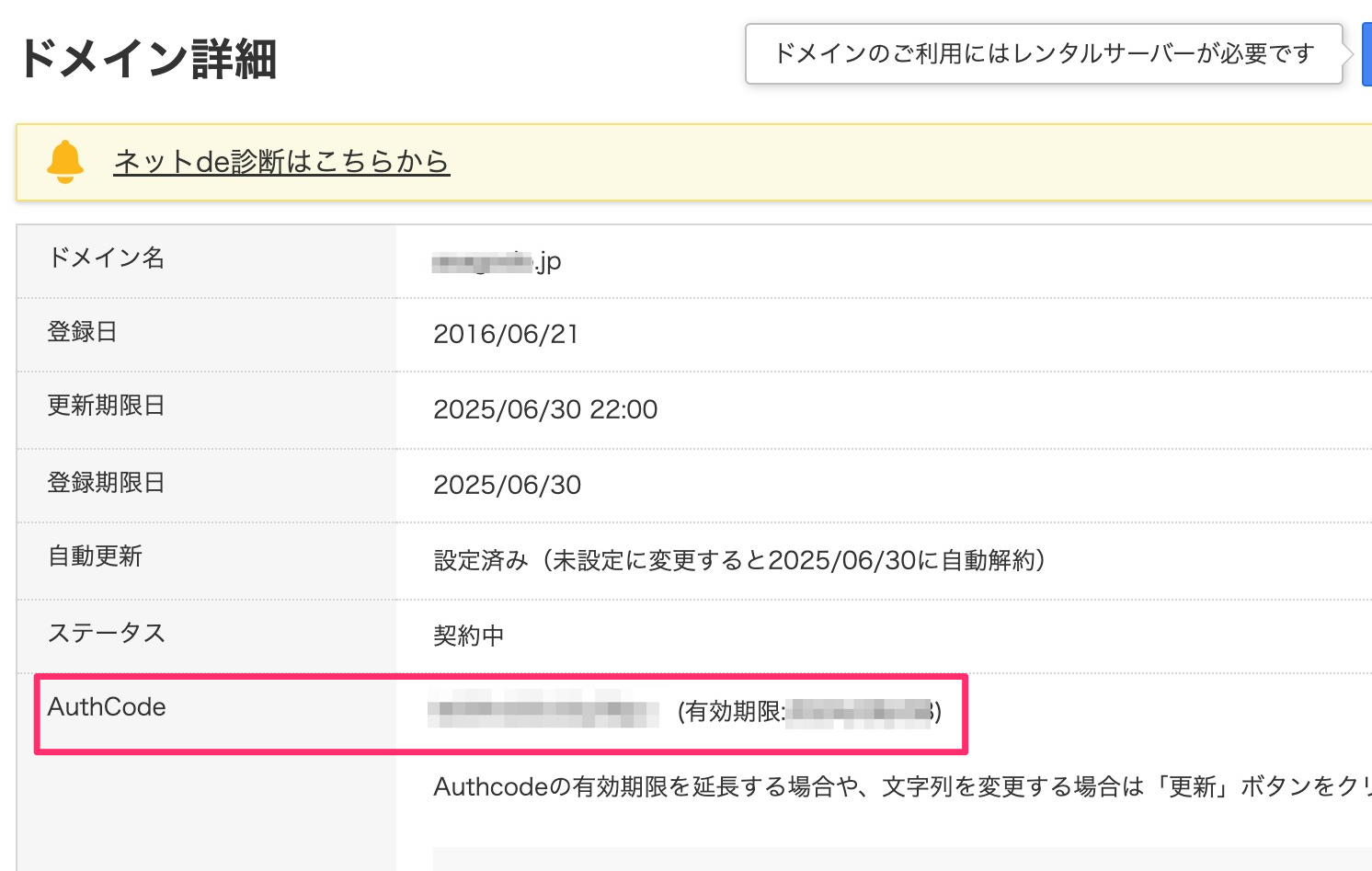Click the registration date 2016/06/21
Viewport: 1372px width, 871px height.
pyautogui.click(x=507, y=334)
